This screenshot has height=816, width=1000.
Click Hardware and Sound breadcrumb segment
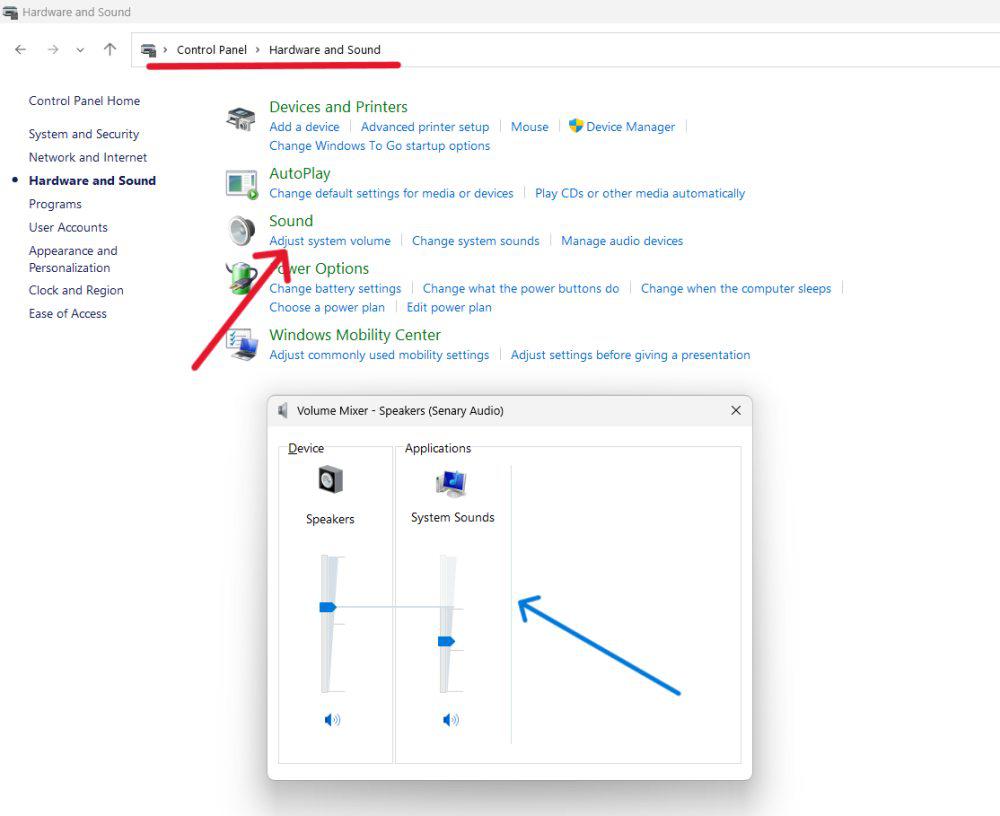pyautogui.click(x=325, y=50)
